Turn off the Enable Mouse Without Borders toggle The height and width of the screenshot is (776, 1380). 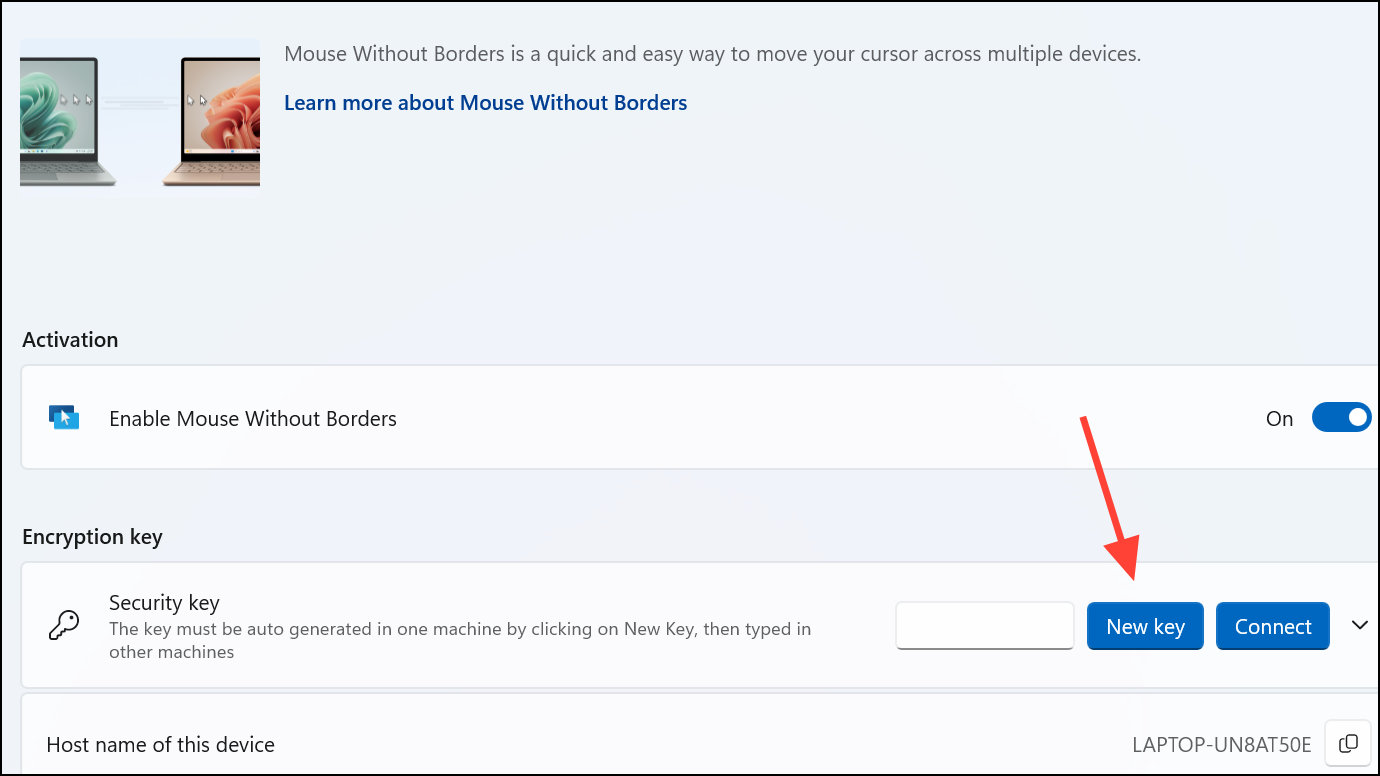pyautogui.click(x=1341, y=418)
